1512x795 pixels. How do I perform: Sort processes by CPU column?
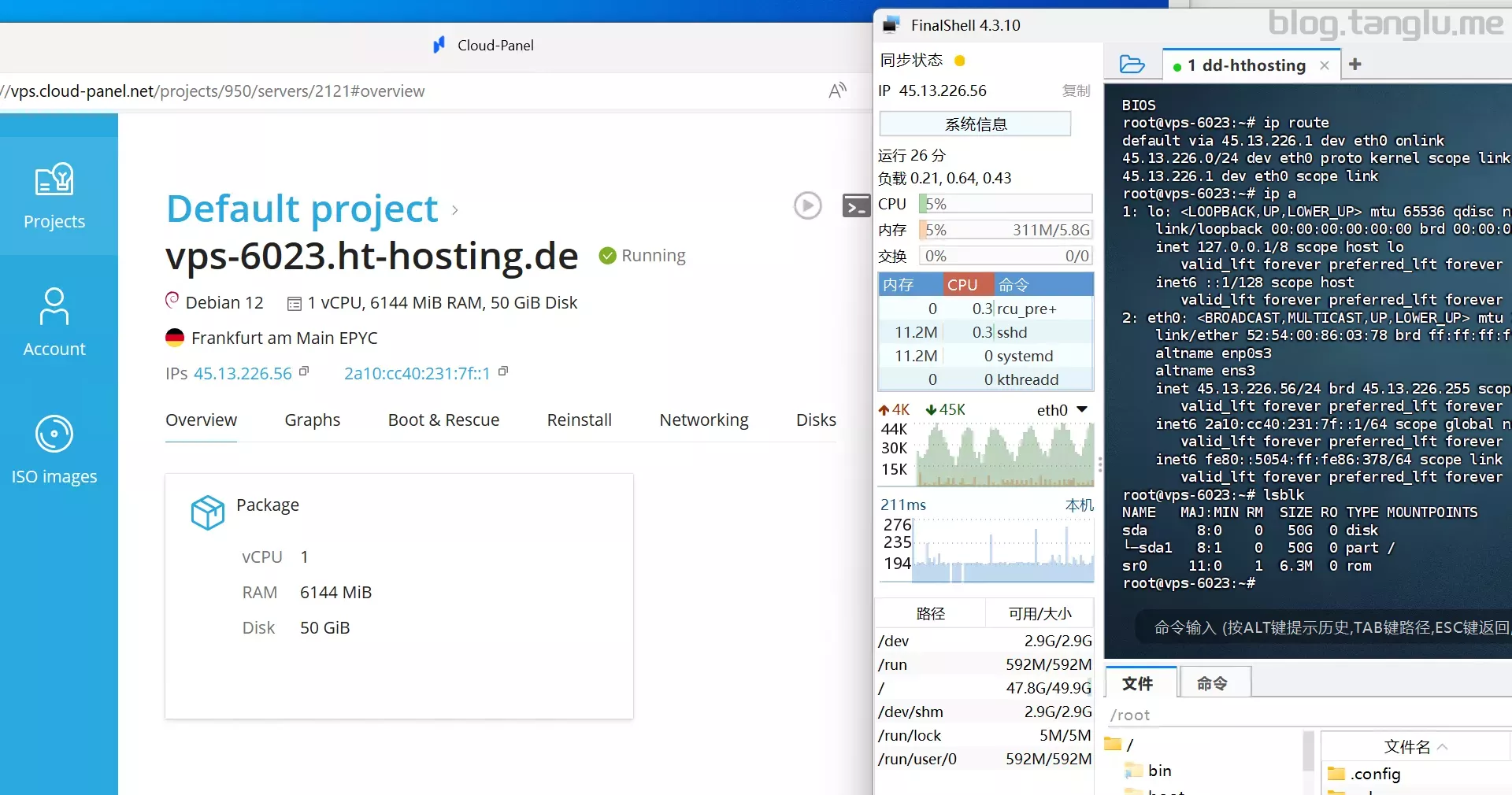tap(962, 285)
